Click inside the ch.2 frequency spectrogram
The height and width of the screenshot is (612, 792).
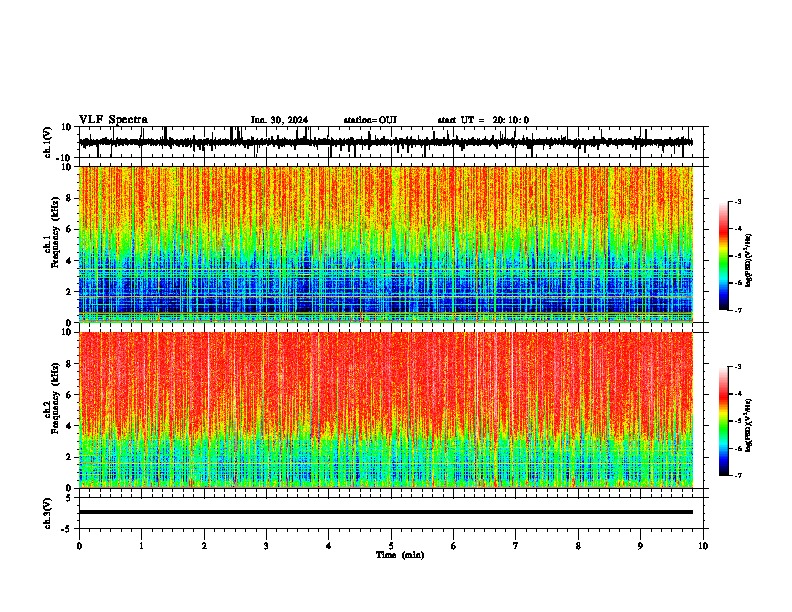coord(386,410)
